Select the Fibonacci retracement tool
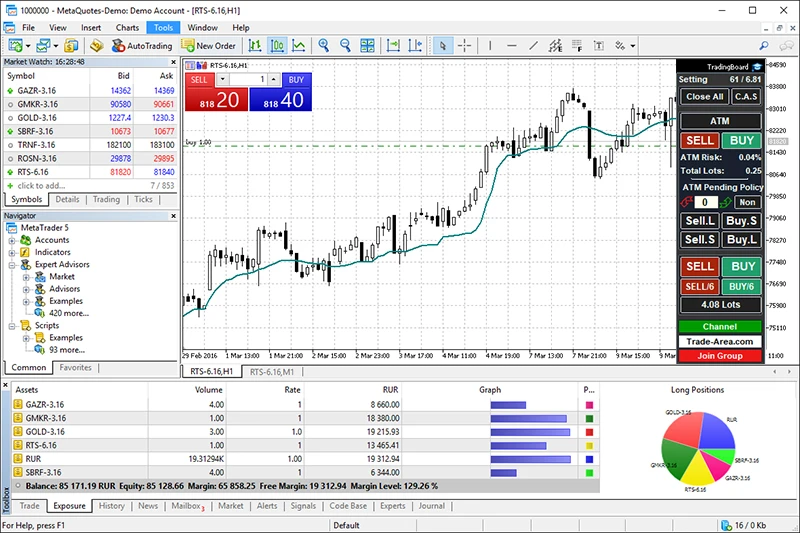This screenshot has height=533, width=800. click(x=577, y=46)
